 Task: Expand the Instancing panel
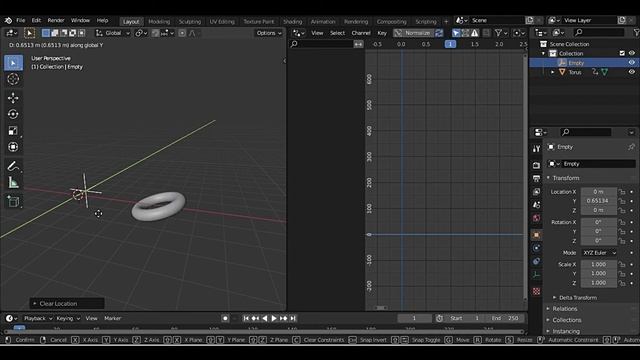coord(566,331)
